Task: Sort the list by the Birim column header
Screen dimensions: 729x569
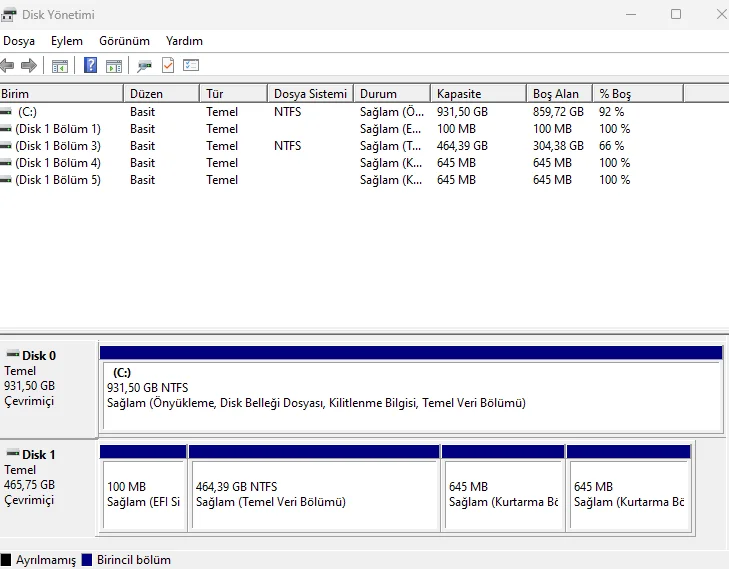Action: (60, 93)
